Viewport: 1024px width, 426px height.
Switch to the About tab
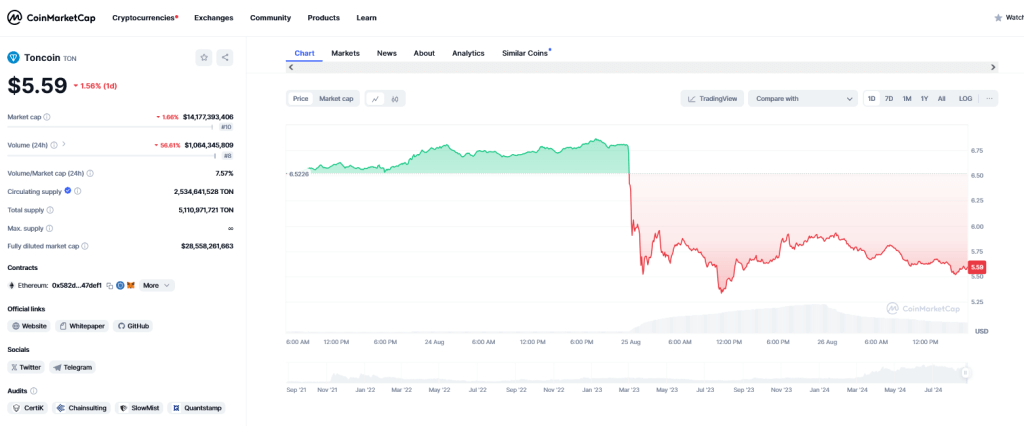click(424, 53)
